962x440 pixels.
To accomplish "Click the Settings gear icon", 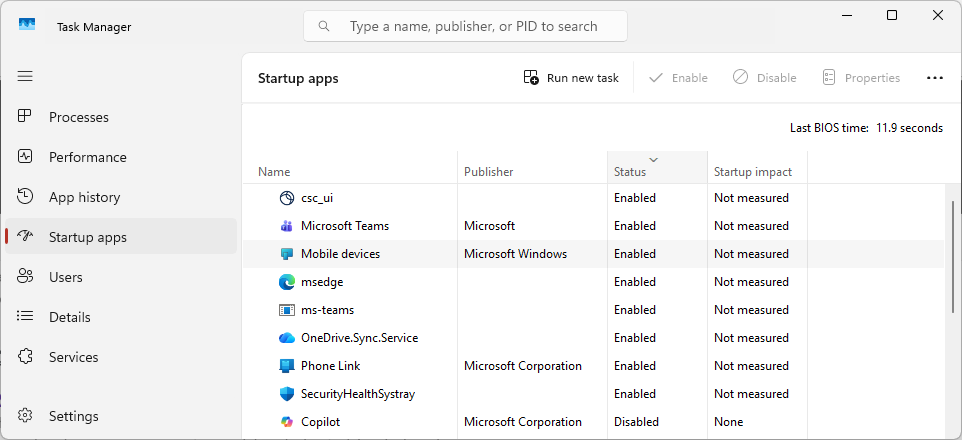I will [25, 415].
